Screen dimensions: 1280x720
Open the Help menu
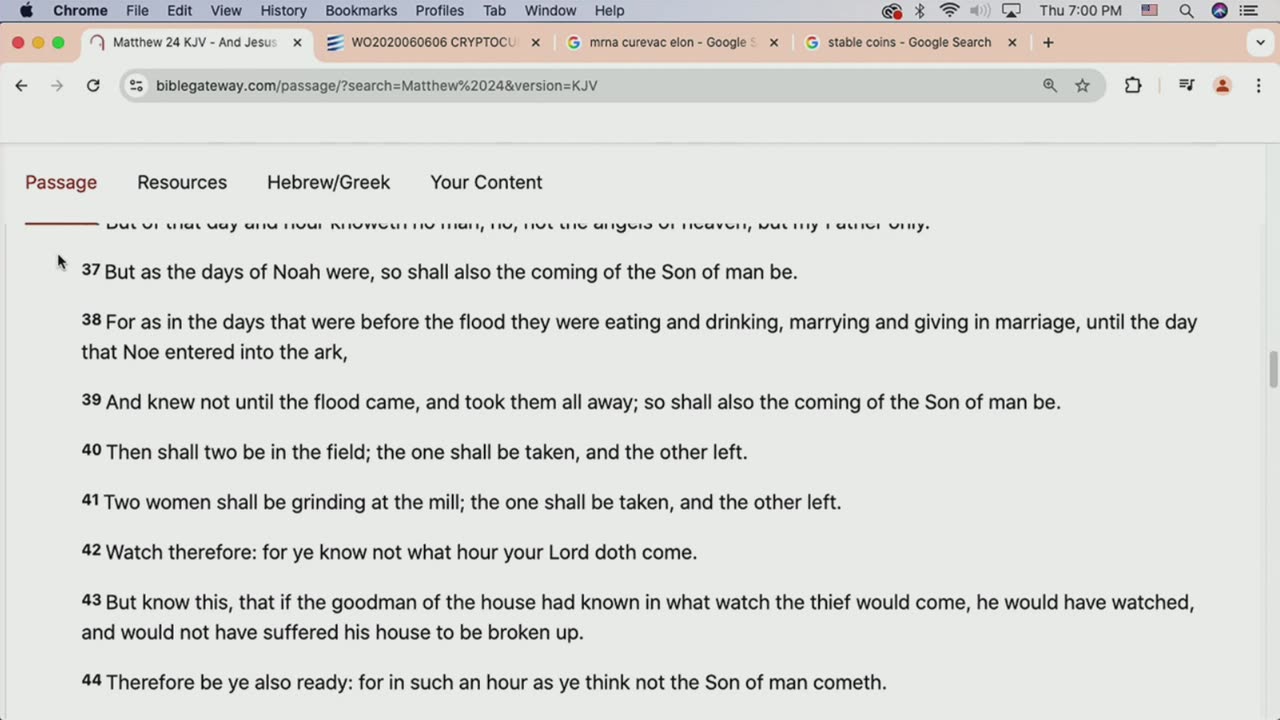(609, 11)
